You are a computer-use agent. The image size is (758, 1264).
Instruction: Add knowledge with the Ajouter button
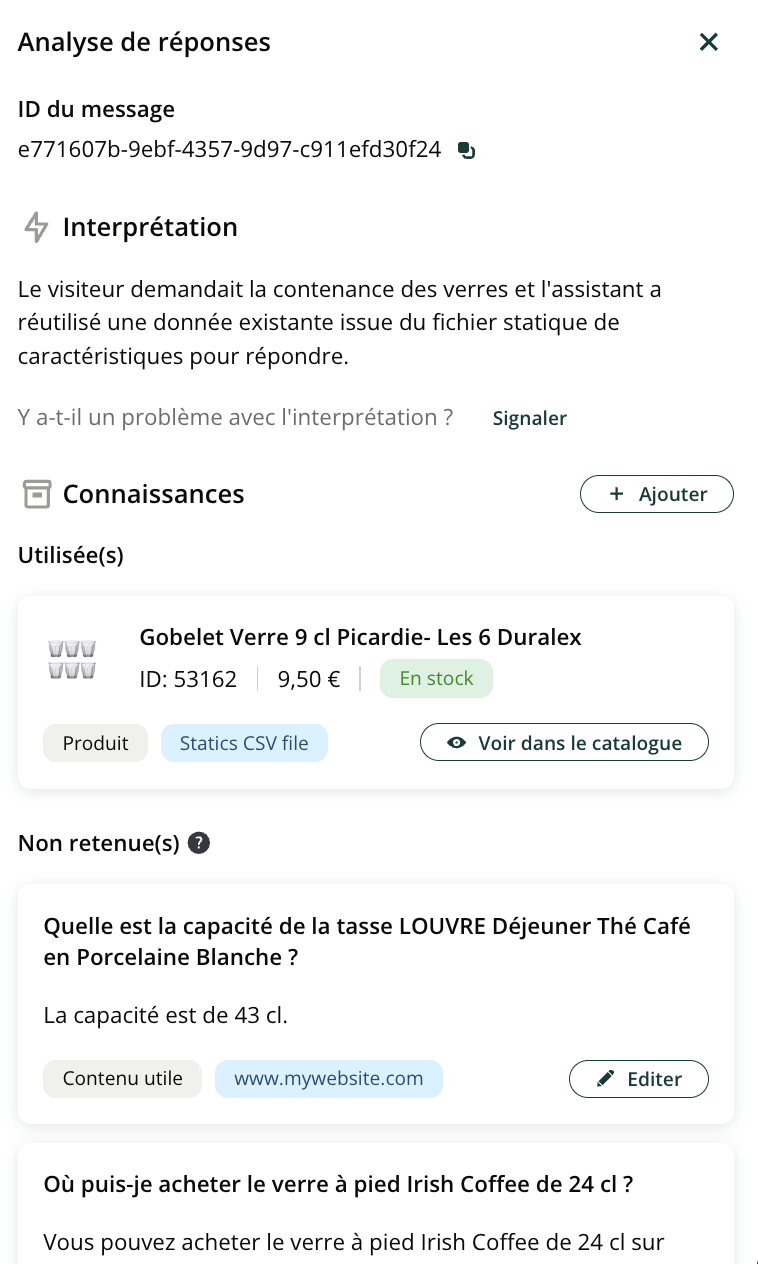[657, 494]
